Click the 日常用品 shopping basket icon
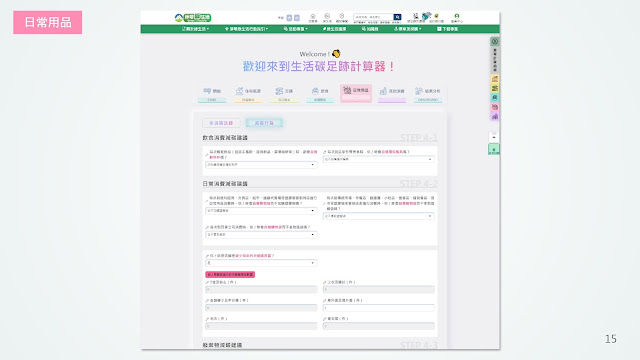Viewport: 640px width, 360px height. [347, 90]
